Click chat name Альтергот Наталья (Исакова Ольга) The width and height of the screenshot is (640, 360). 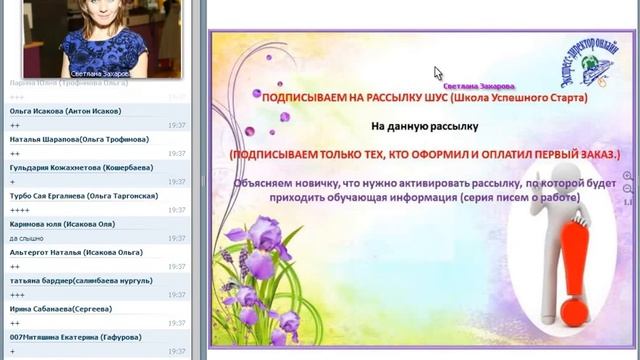(76, 252)
